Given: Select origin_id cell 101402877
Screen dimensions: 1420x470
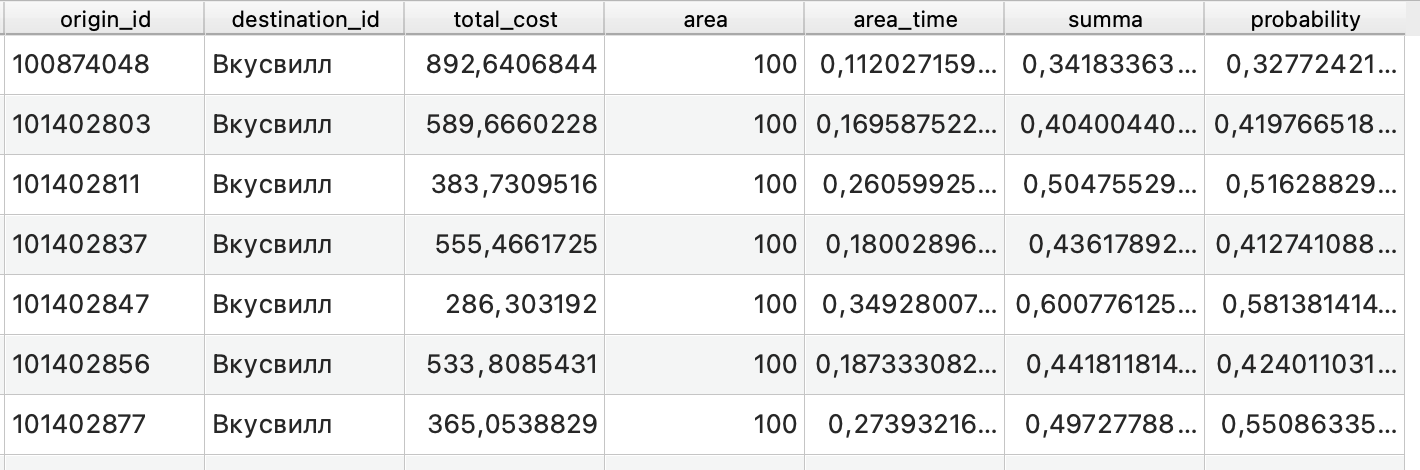Looking at the screenshot, I should pos(105,425).
